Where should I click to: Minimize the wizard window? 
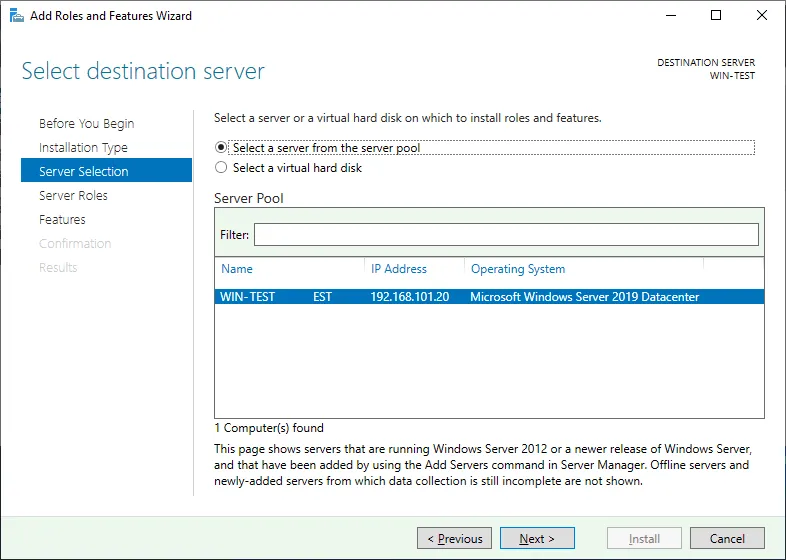669,16
